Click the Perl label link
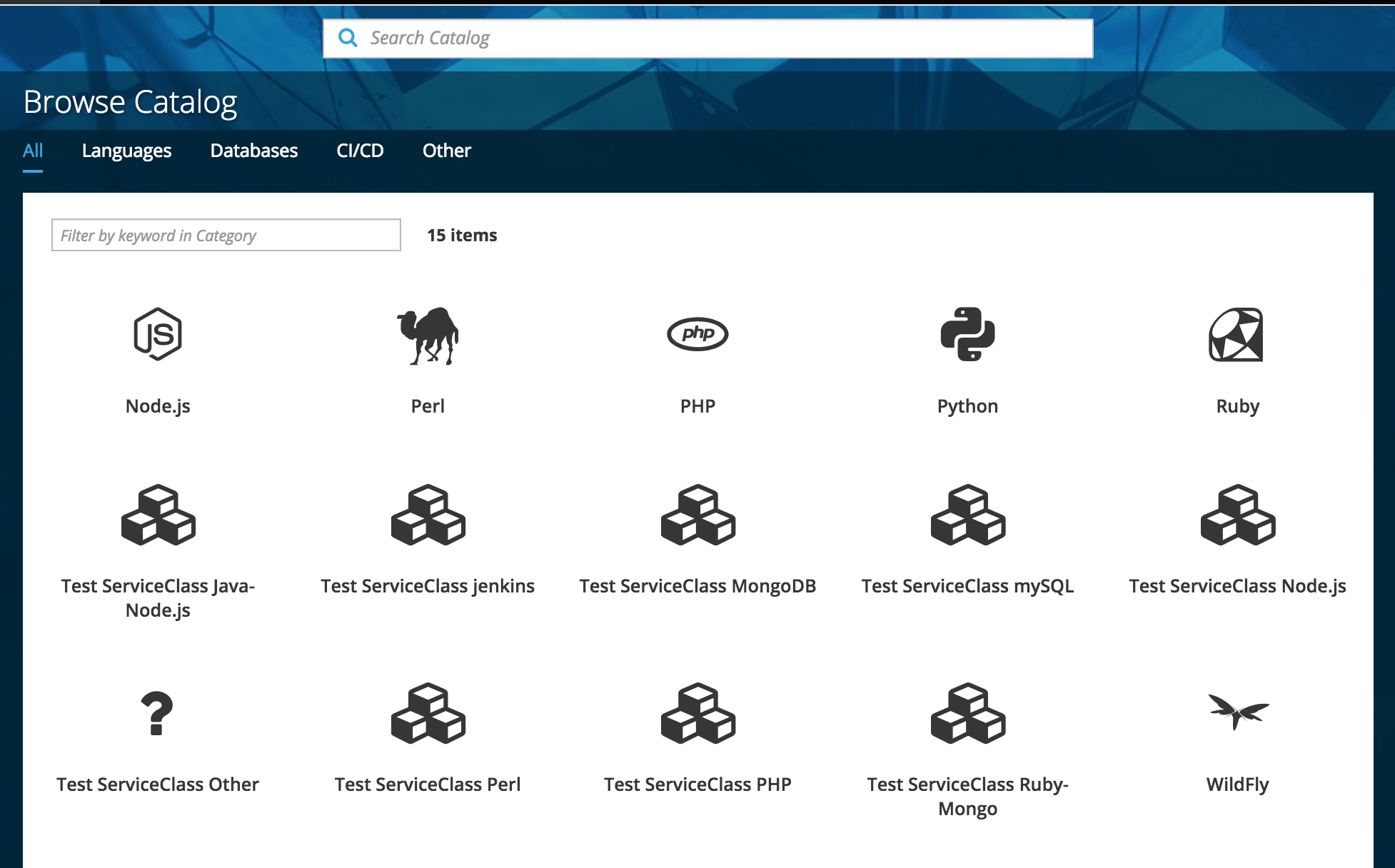 coord(428,406)
